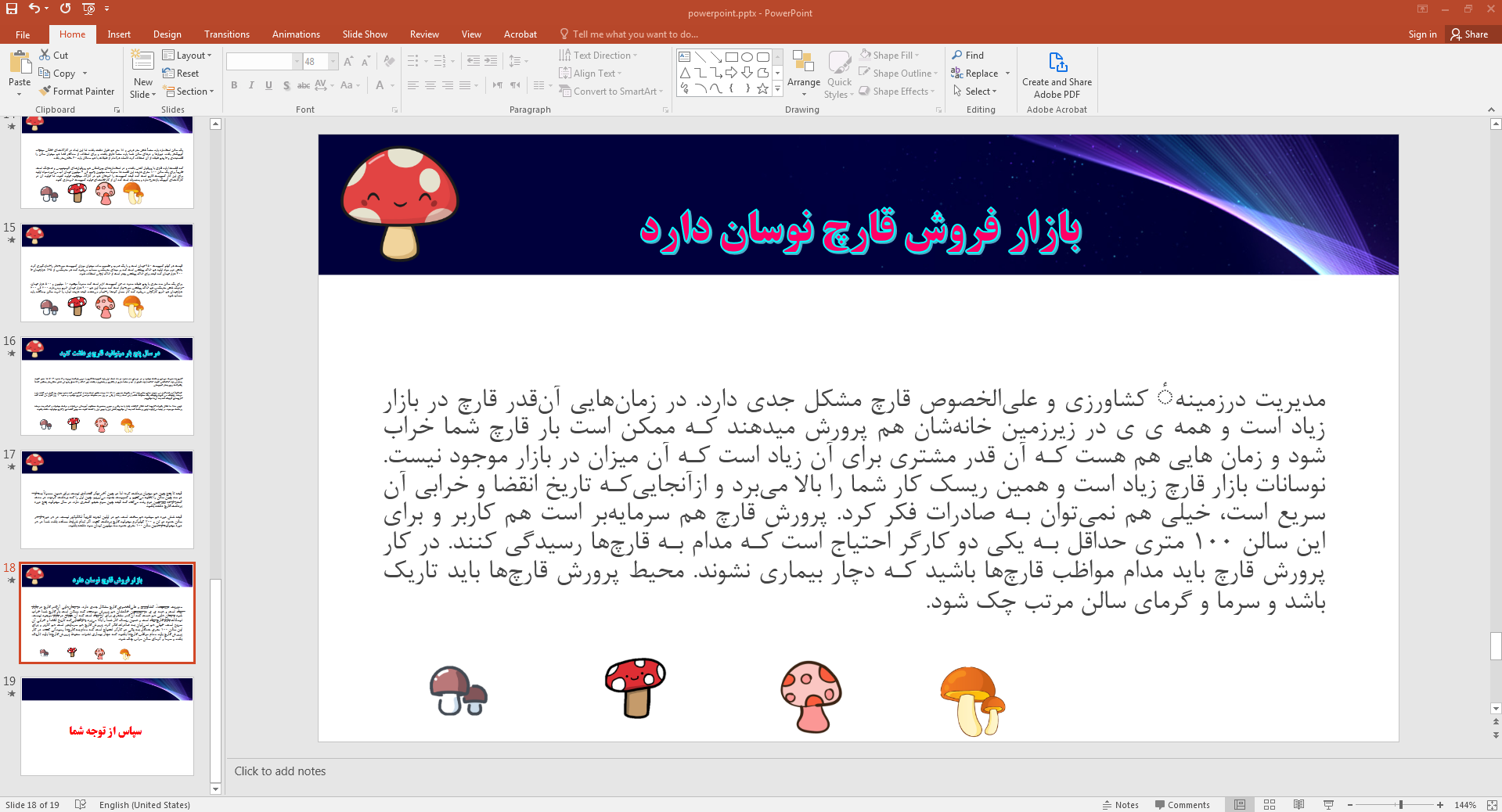Click zoom in plus button

(1440, 805)
